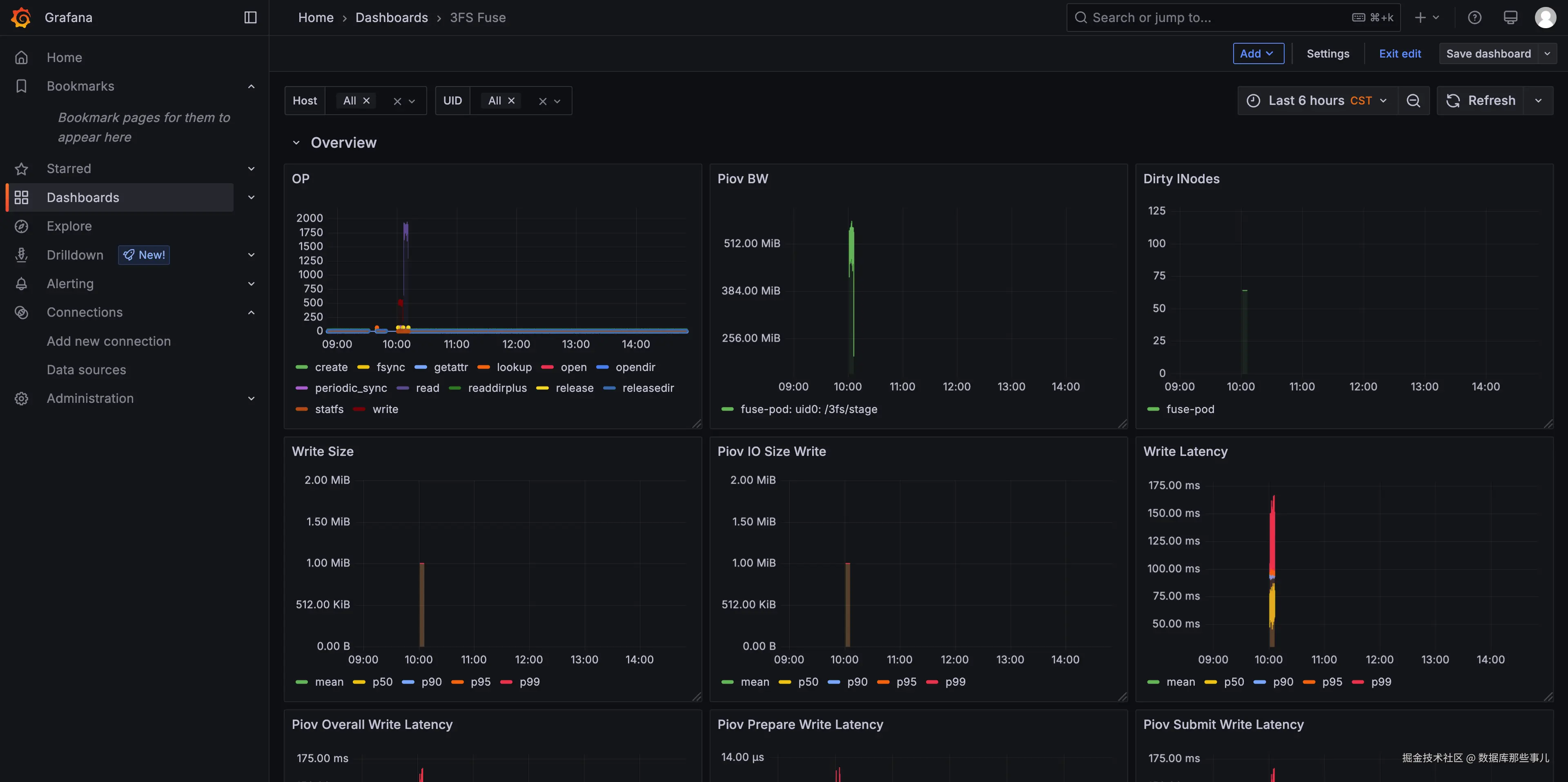The height and width of the screenshot is (782, 1568).
Task: Click the zoom out time range icon
Action: 1413,101
